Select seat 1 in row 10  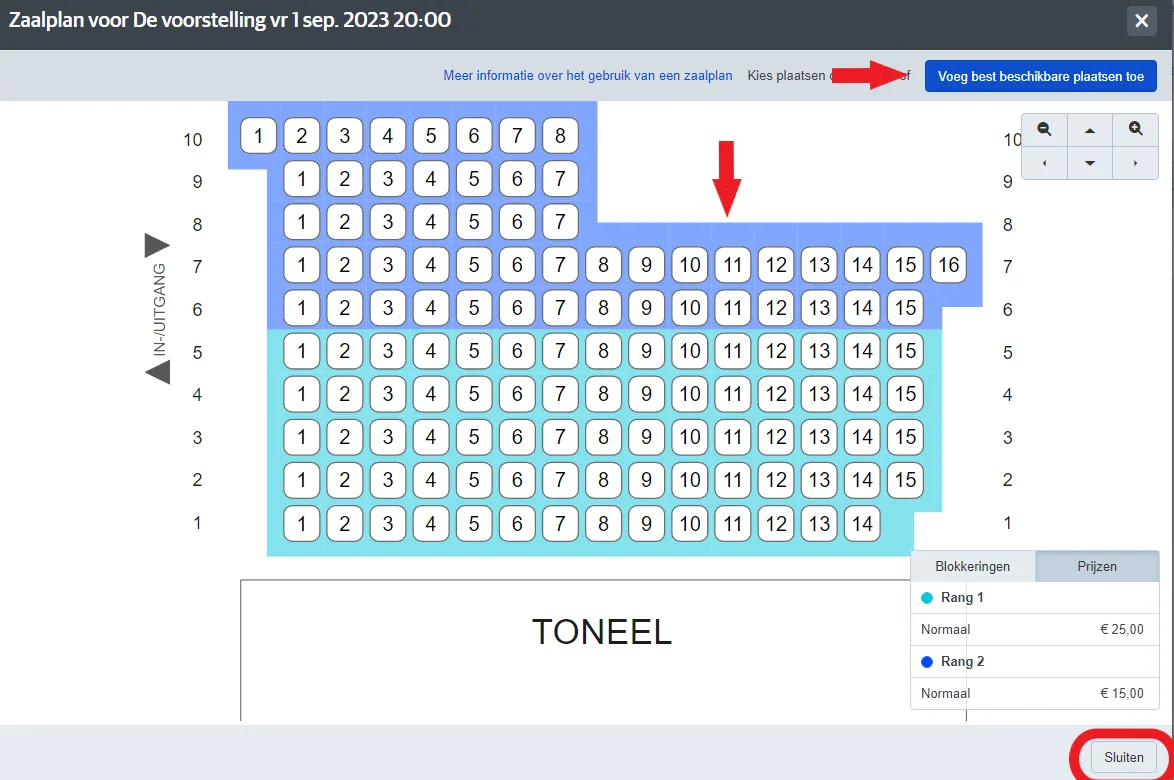(258, 136)
